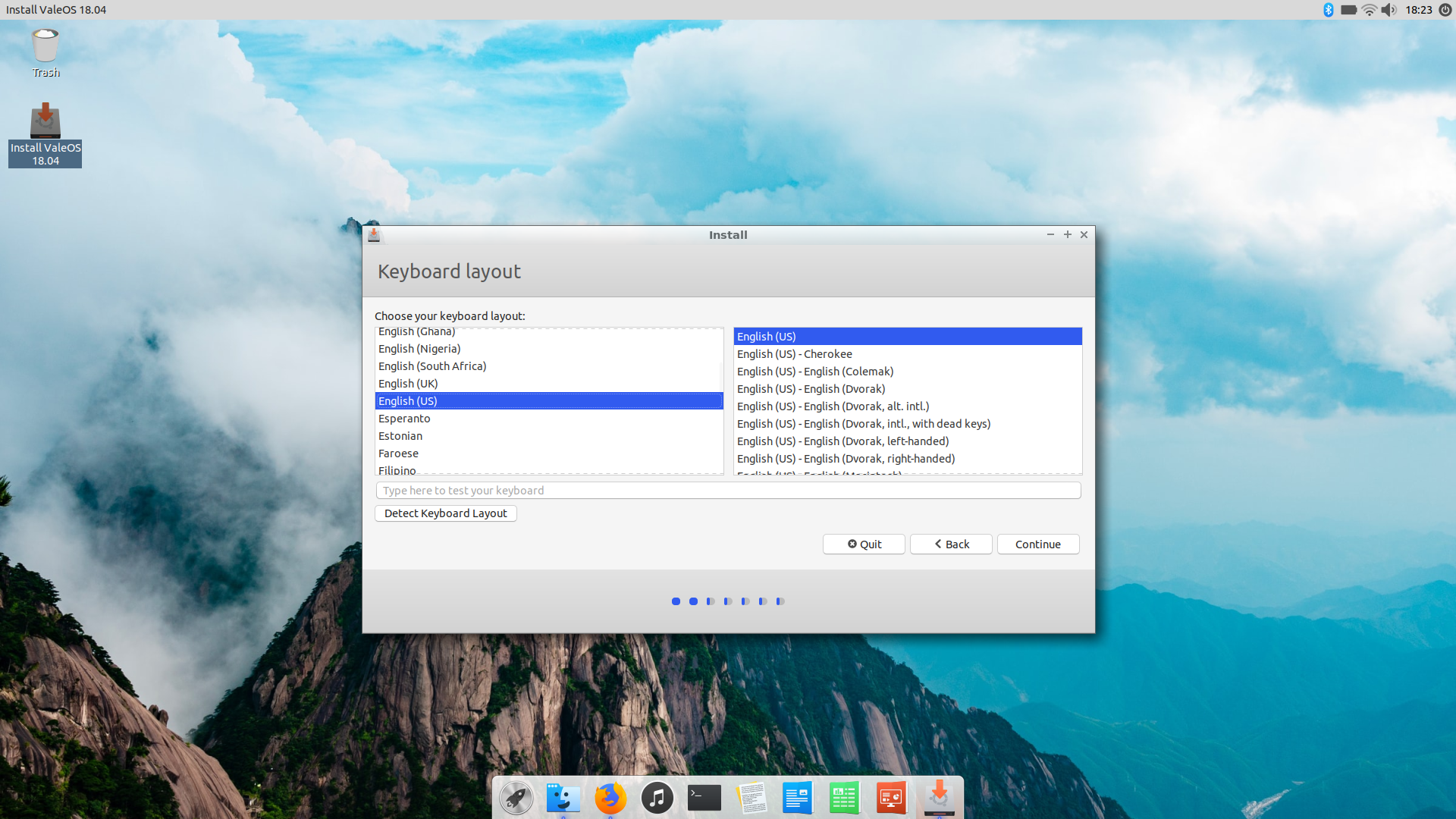Open the rocket launcher in dock

tap(516, 798)
